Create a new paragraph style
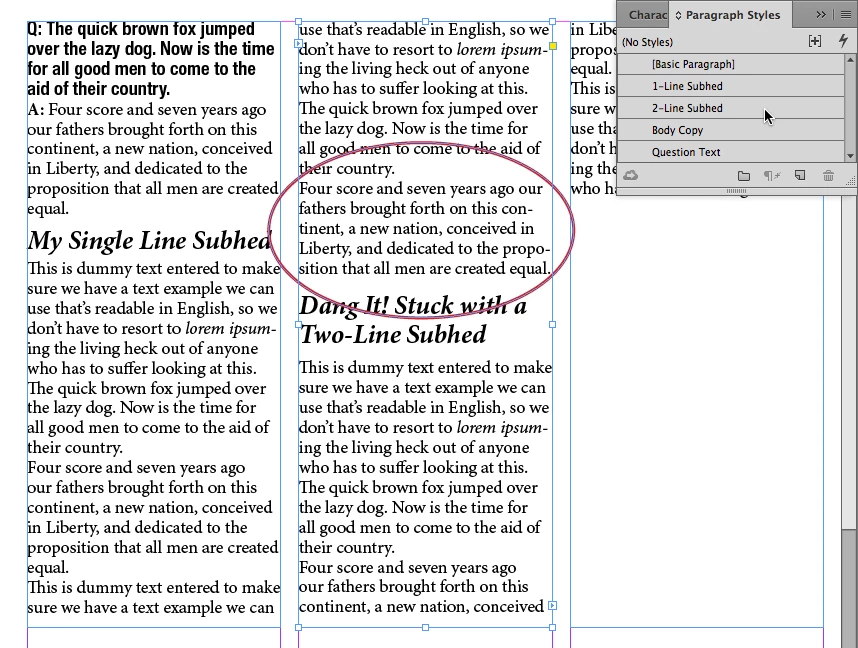The width and height of the screenshot is (858, 648). click(800, 176)
